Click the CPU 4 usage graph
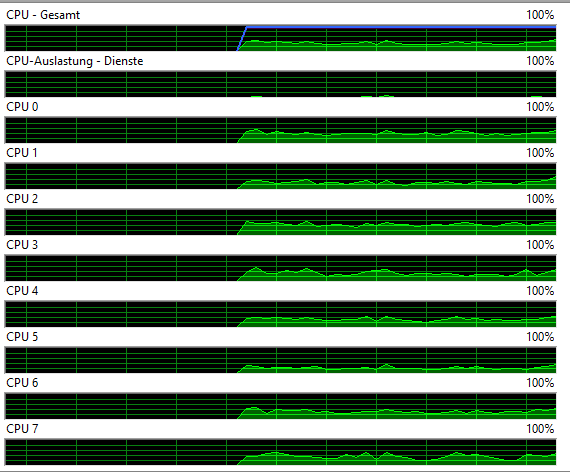Screen dimensions: 570x475 (280, 314)
